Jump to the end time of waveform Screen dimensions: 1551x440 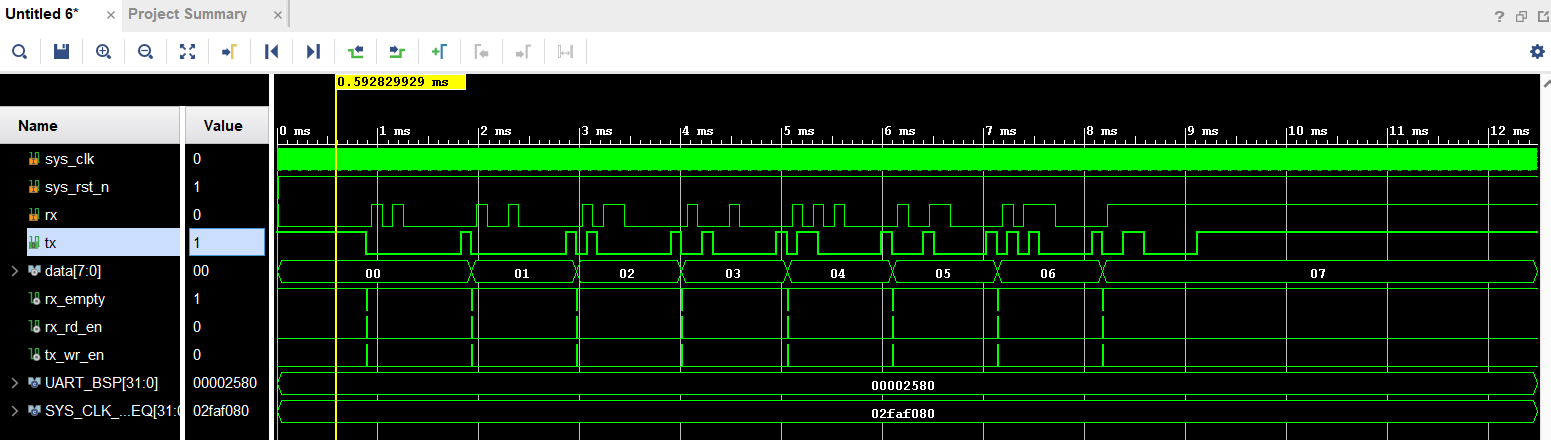313,52
